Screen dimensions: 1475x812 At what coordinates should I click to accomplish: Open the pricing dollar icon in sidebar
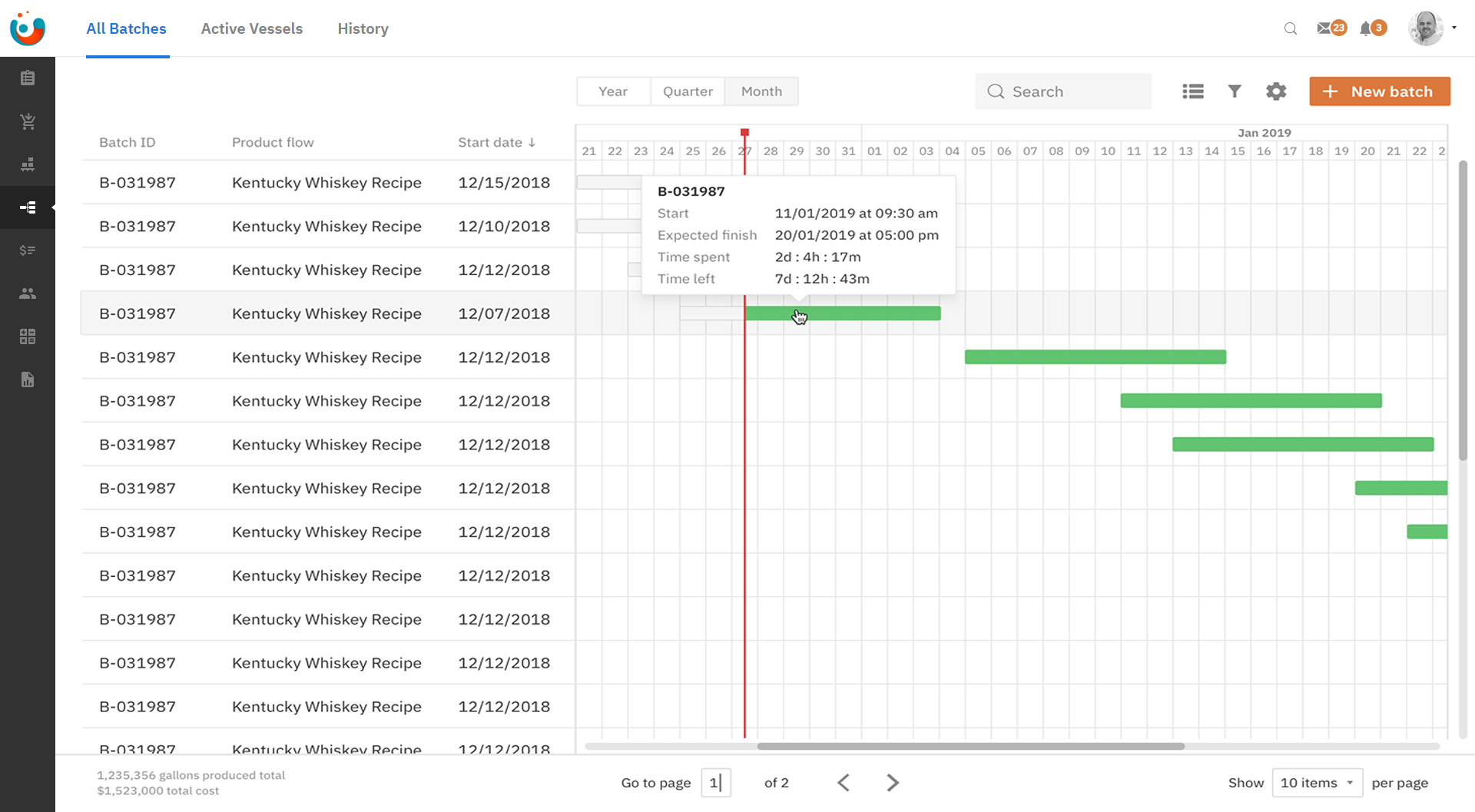(x=28, y=250)
